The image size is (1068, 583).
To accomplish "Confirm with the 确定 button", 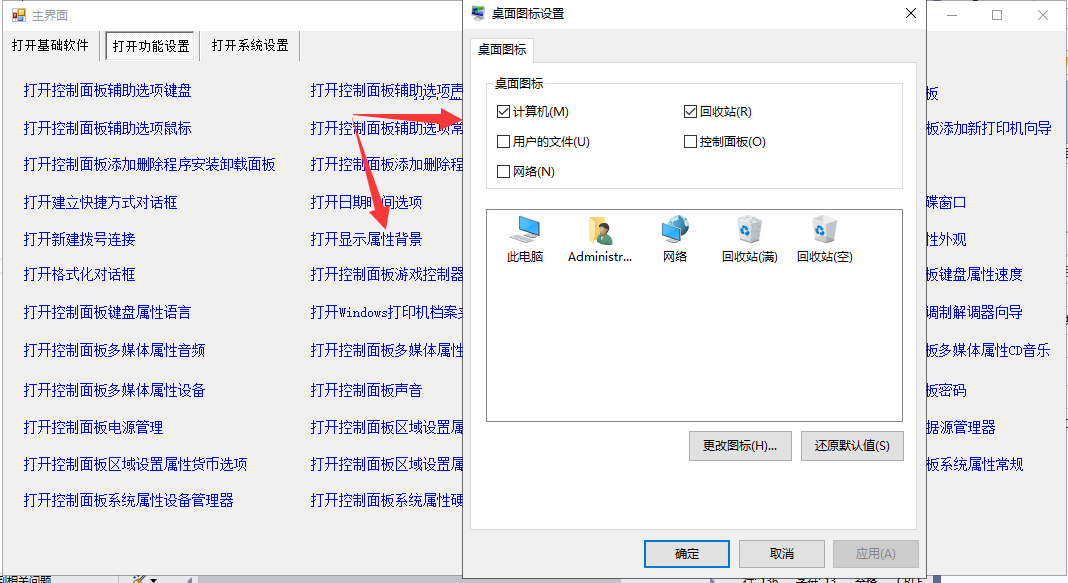I will [x=687, y=554].
